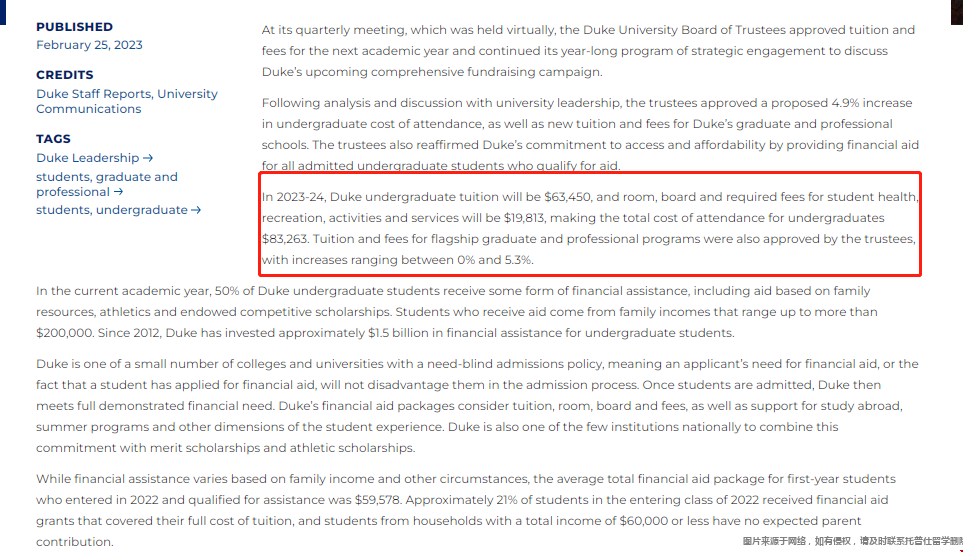Viewport: 963px width, 552px height.
Task: Click the paragraph about the quarterly meeting
Action: (x=588, y=51)
